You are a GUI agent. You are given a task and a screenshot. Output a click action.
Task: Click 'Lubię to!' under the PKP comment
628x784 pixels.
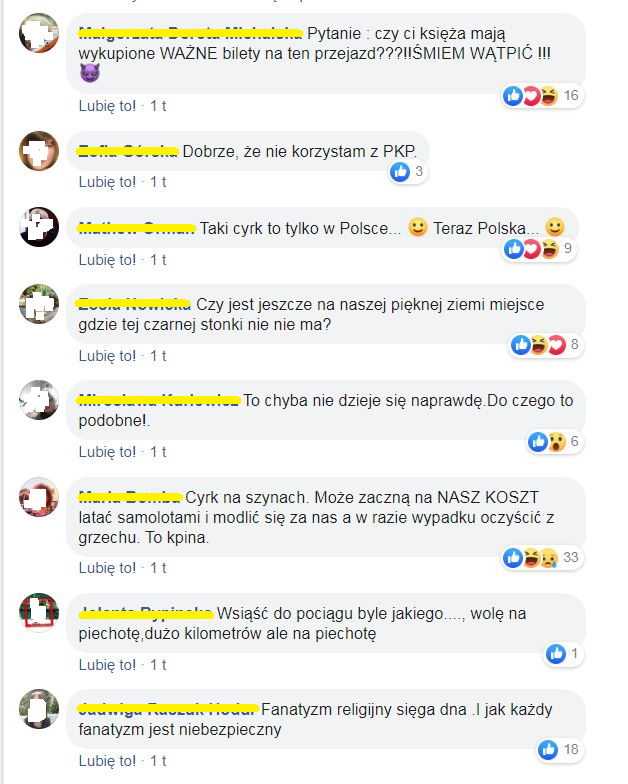coord(107,182)
